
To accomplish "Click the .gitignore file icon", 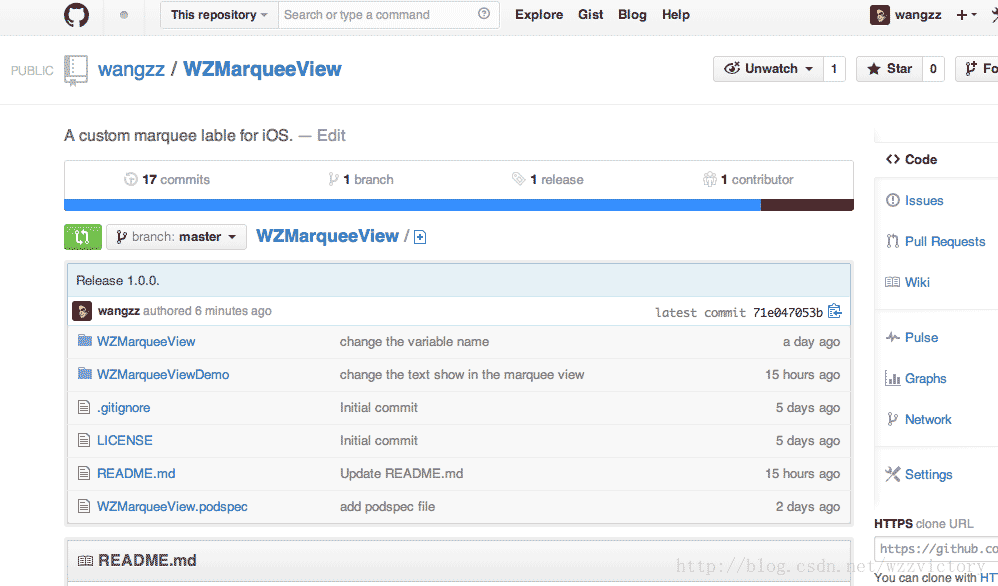I will pos(83,407).
